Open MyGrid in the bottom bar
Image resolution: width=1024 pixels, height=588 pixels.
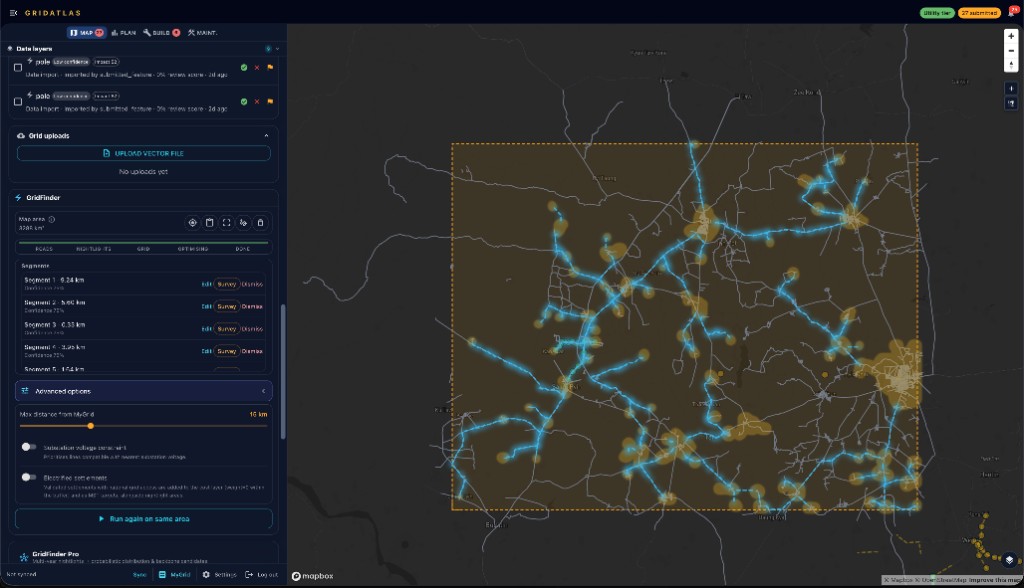[174, 575]
